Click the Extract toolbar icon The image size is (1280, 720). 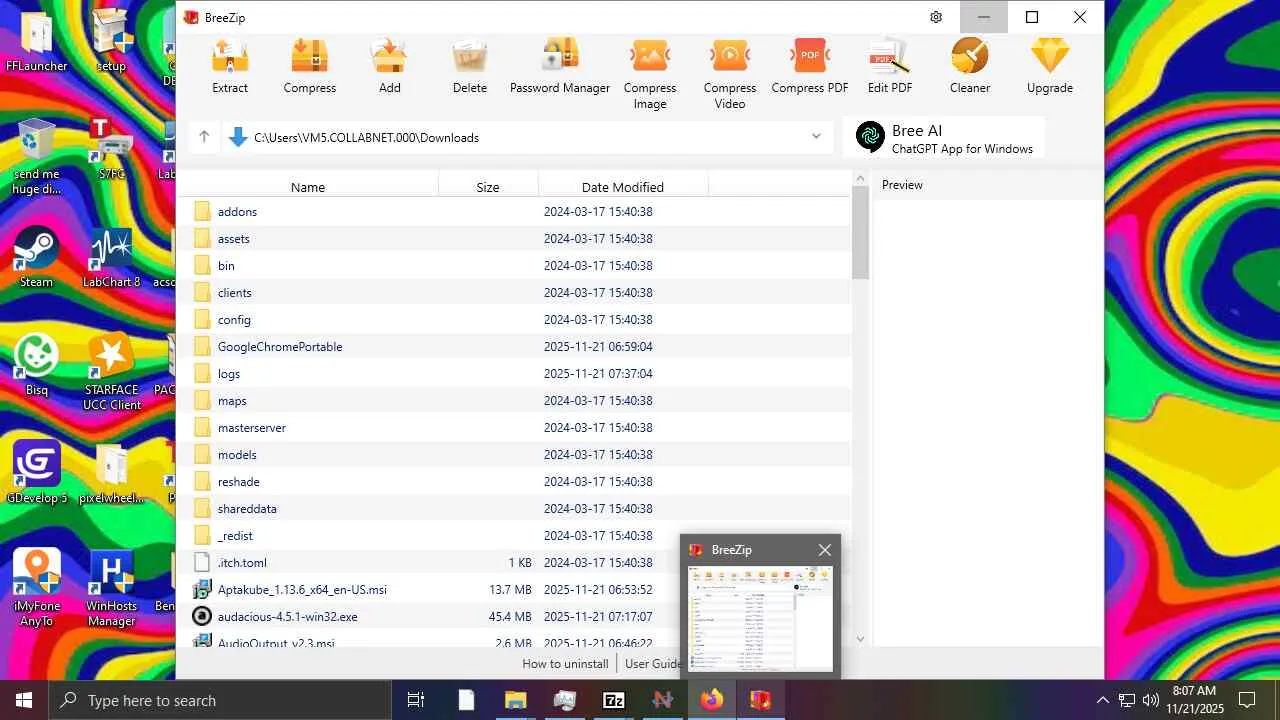[230, 66]
